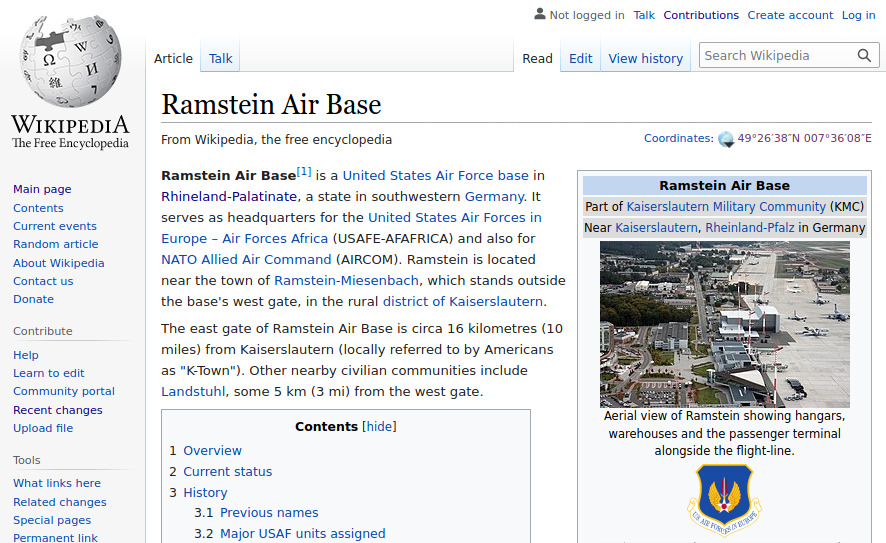Open a Random article
Image resolution: width=886 pixels, height=543 pixels.
(x=55, y=244)
